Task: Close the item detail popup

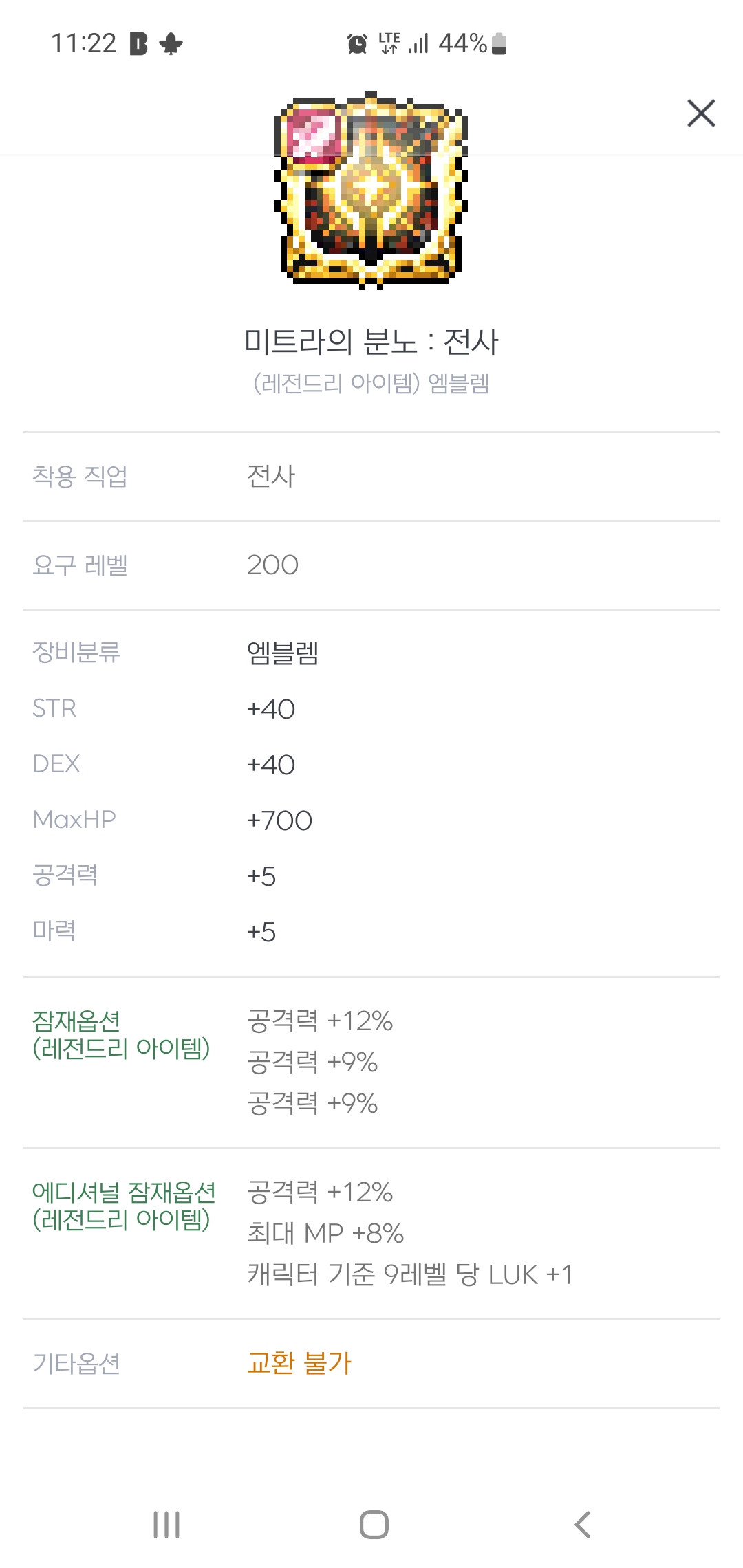Action: click(701, 113)
